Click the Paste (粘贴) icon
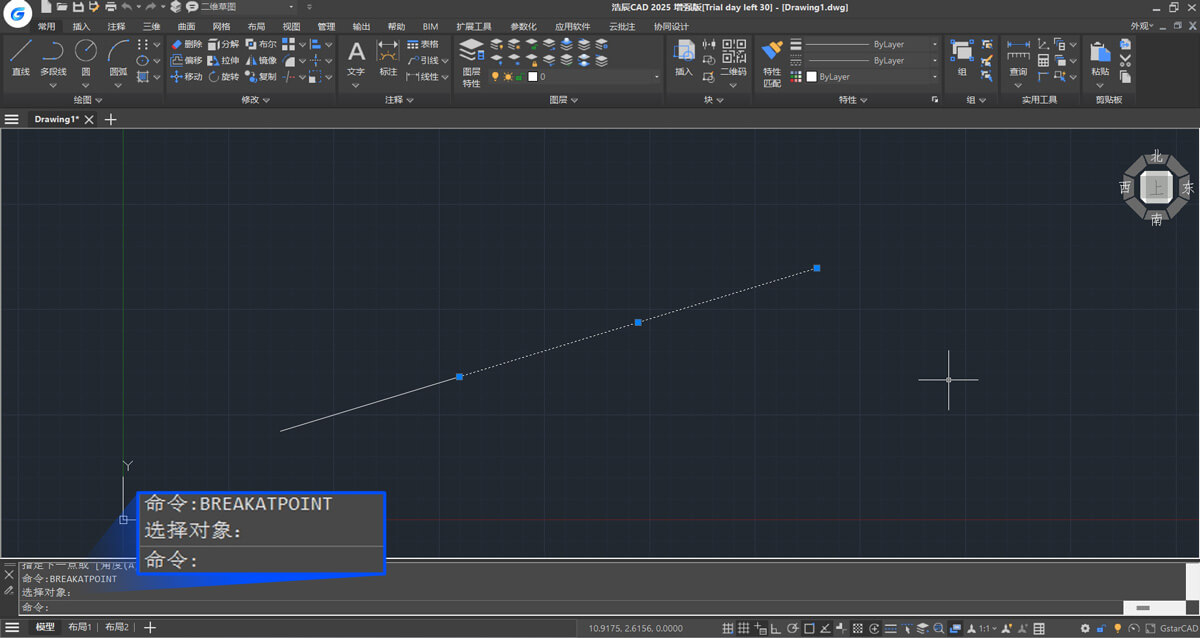Viewport: 1200px width, 638px height. pyautogui.click(x=1100, y=58)
